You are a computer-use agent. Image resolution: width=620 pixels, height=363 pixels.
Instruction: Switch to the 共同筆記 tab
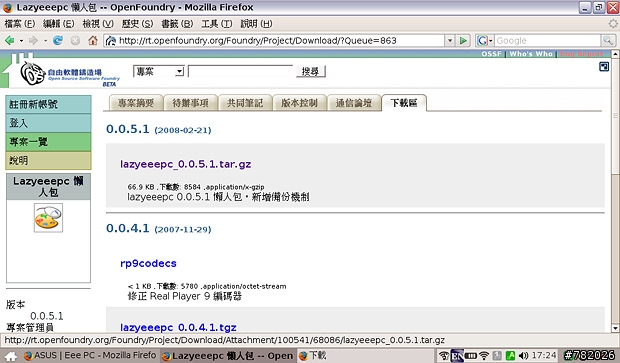pyautogui.click(x=245, y=103)
